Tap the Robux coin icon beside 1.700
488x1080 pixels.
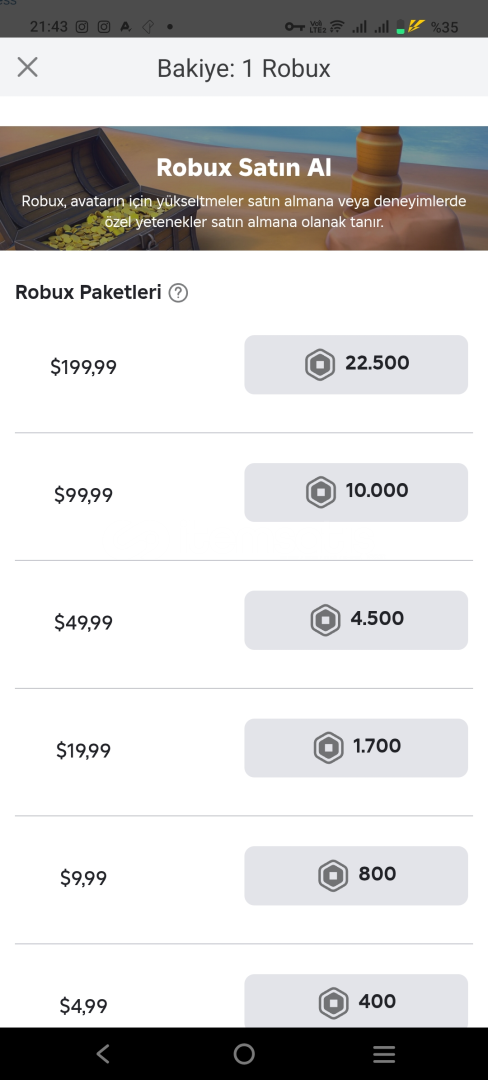[328, 748]
